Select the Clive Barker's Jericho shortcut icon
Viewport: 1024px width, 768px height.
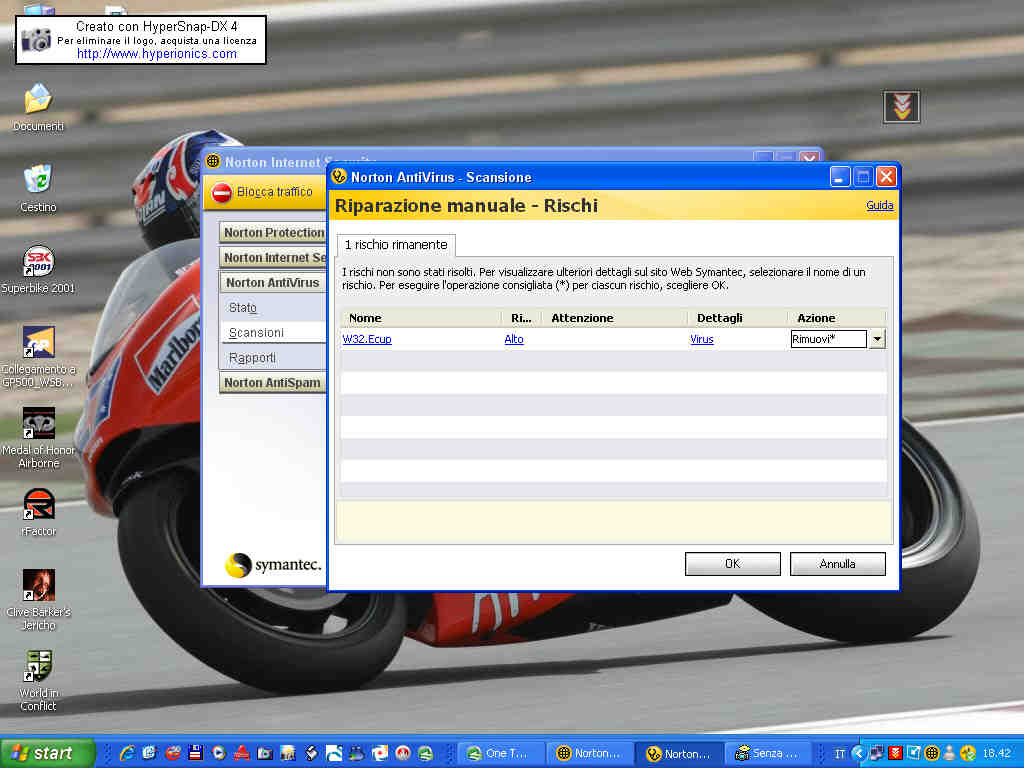click(x=38, y=585)
